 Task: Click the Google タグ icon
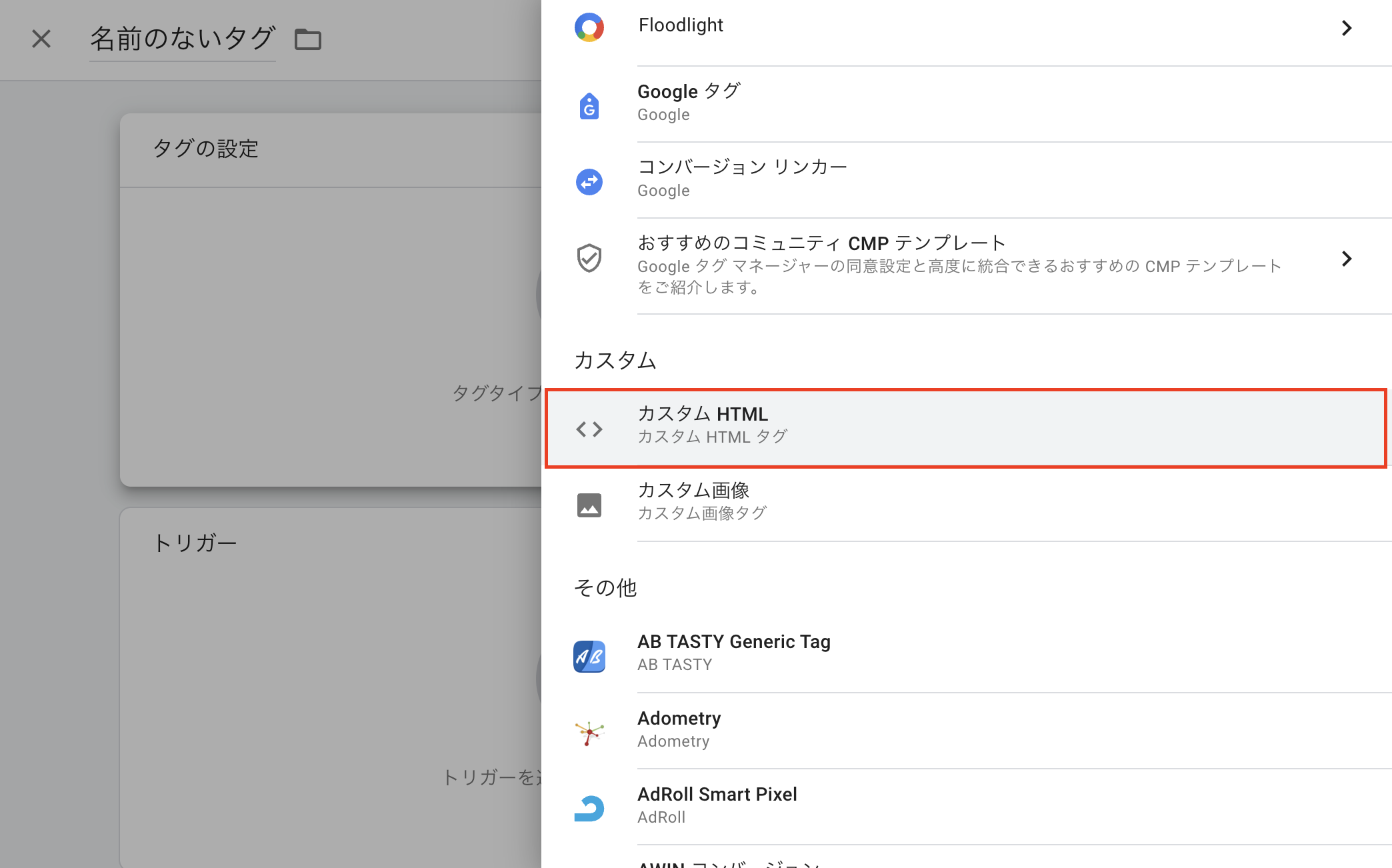point(589,106)
